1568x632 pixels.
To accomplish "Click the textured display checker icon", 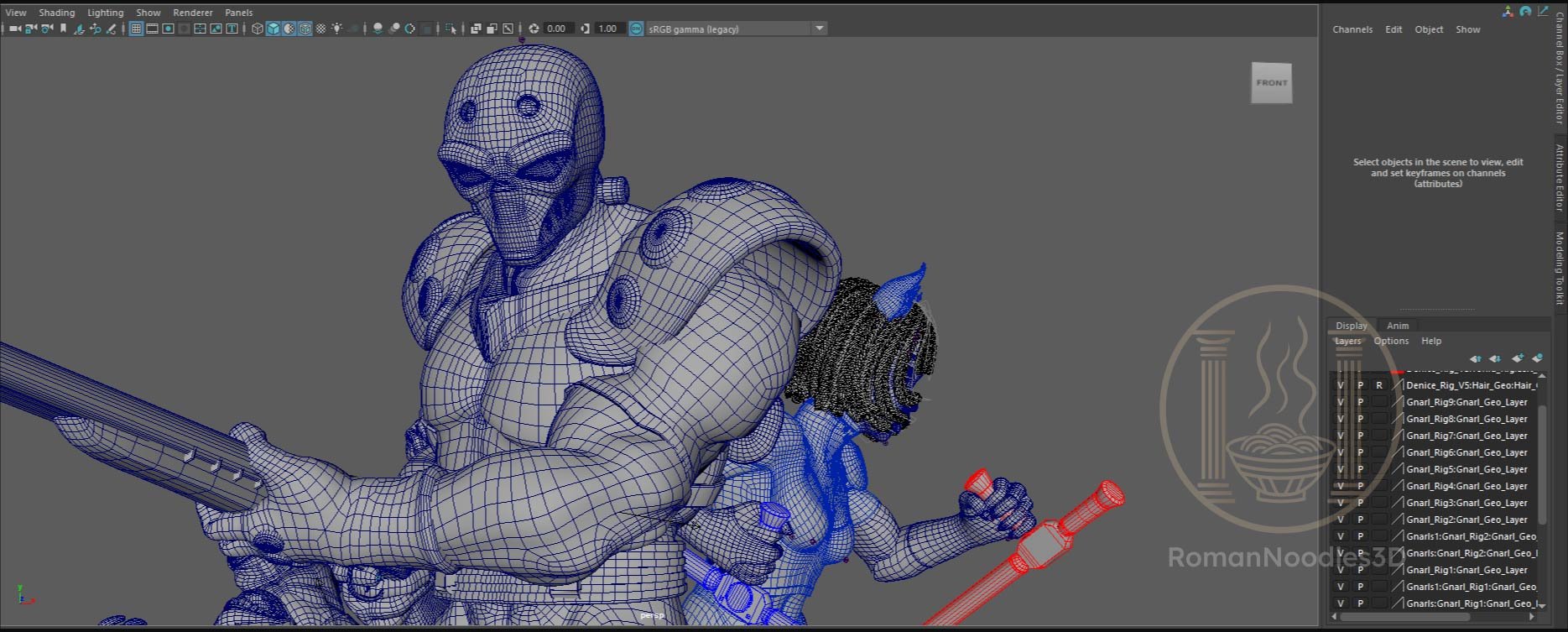I will tap(320, 29).
